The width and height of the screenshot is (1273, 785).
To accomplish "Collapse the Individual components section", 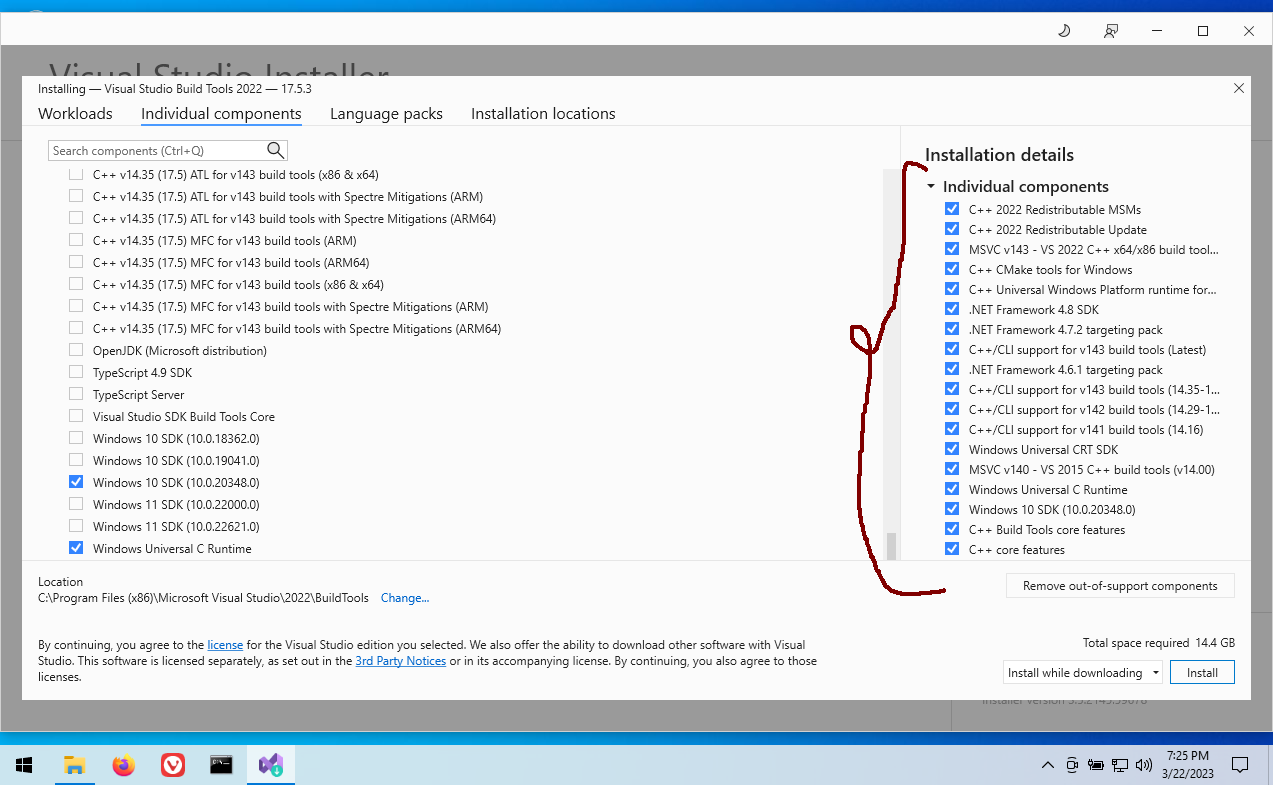I will [x=931, y=187].
